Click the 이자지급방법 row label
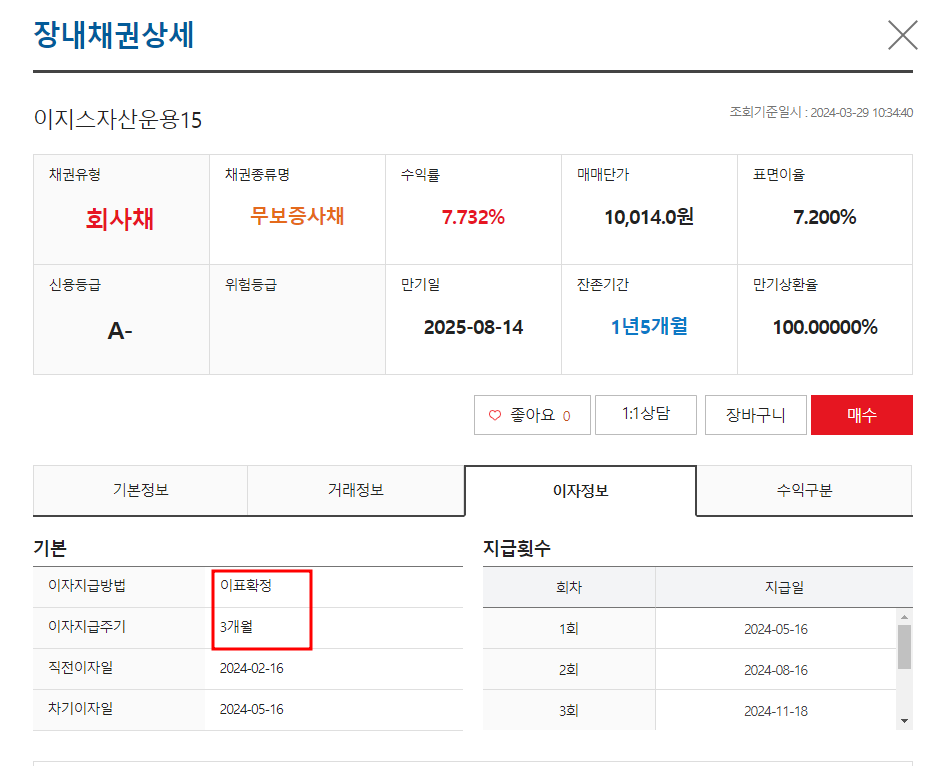The width and height of the screenshot is (928, 766). (87, 585)
